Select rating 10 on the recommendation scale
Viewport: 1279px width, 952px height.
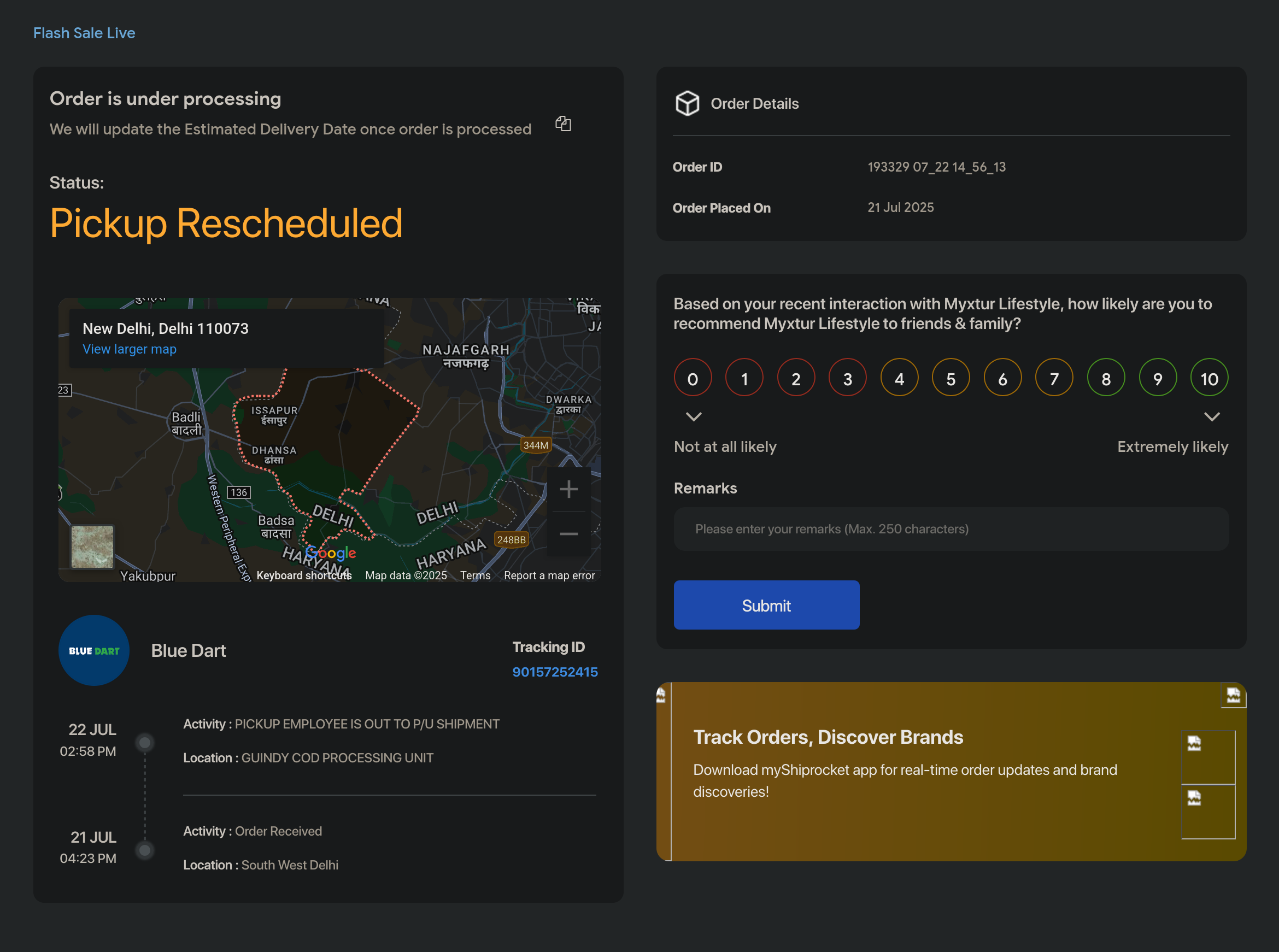tap(1208, 378)
